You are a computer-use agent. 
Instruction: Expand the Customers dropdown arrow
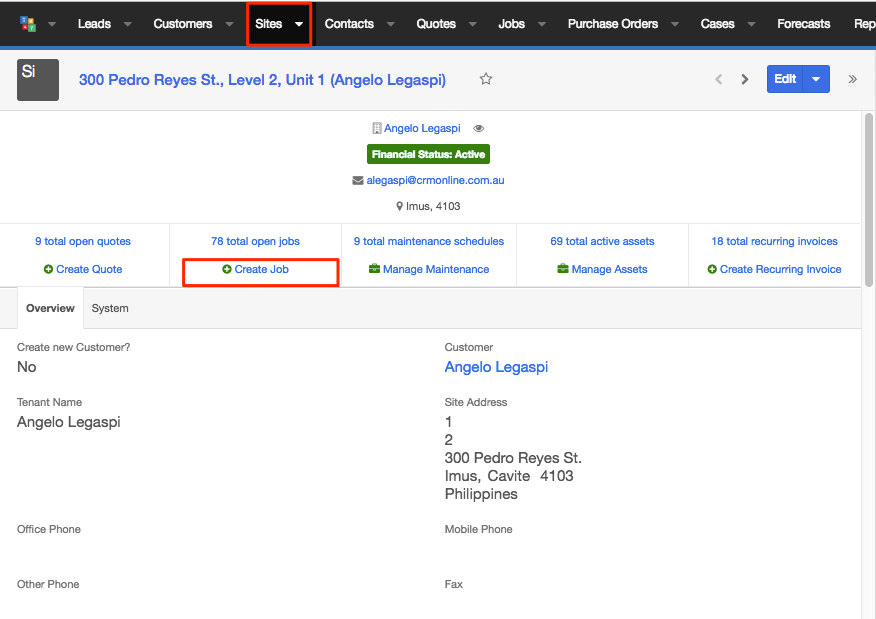[x=229, y=24]
